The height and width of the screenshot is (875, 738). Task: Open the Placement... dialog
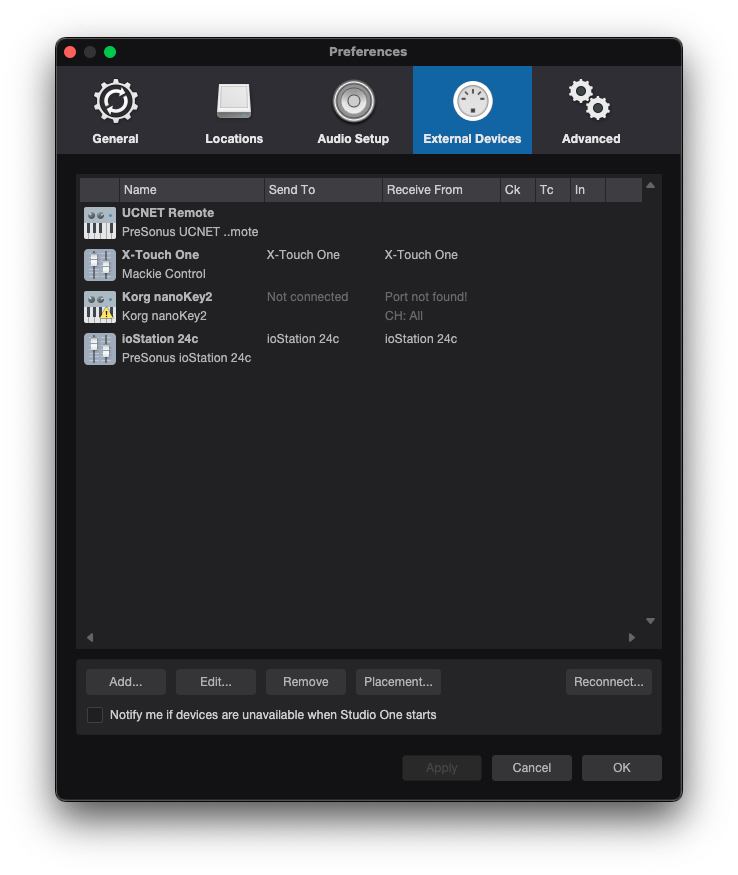(x=398, y=682)
